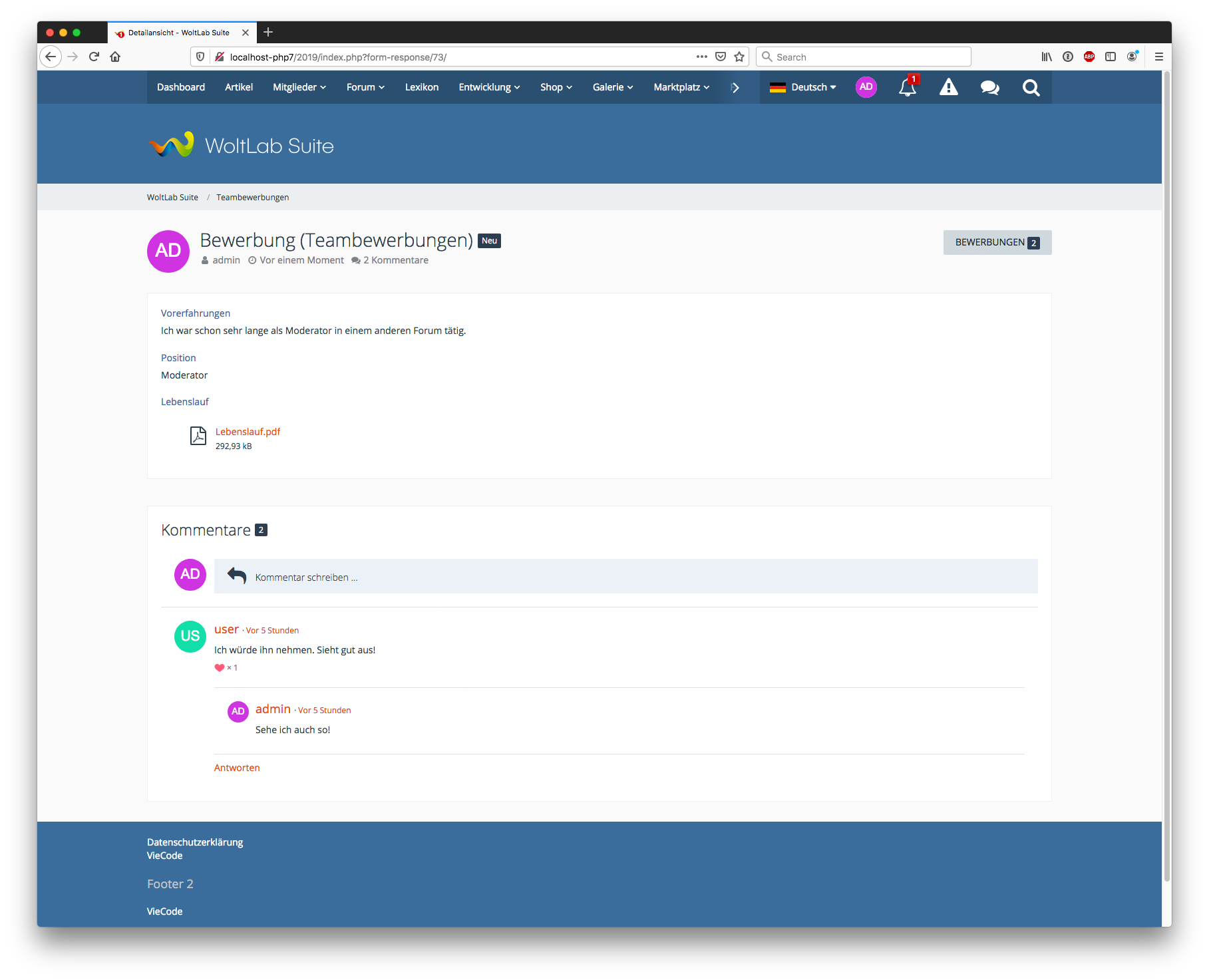Open the Dashboard menu item
The height and width of the screenshot is (980, 1209).
181,87
